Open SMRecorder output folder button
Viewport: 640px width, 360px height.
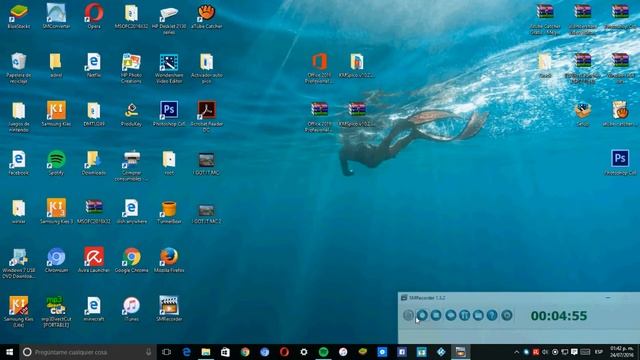pos(478,315)
